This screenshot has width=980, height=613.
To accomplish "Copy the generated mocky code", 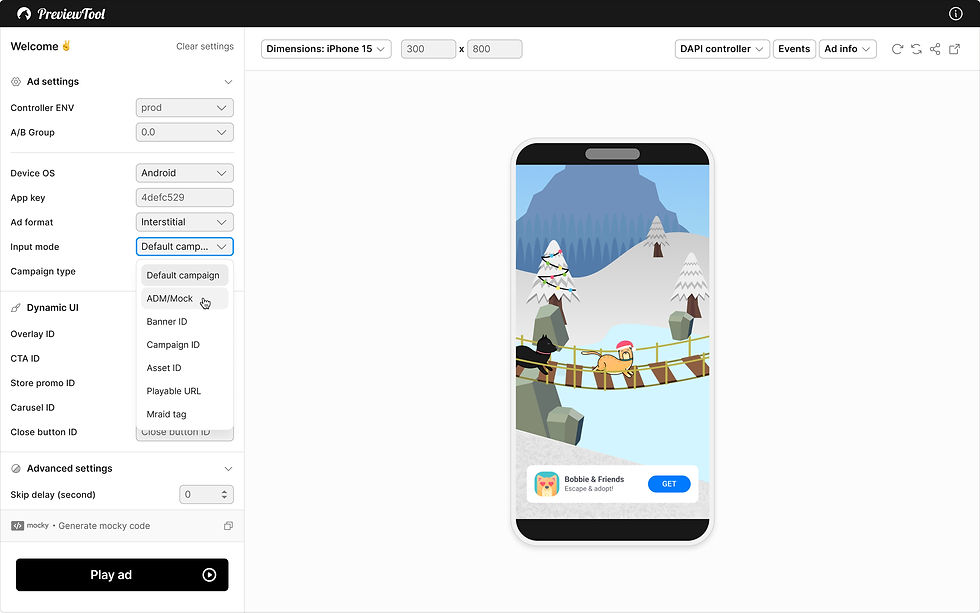I will (228, 526).
